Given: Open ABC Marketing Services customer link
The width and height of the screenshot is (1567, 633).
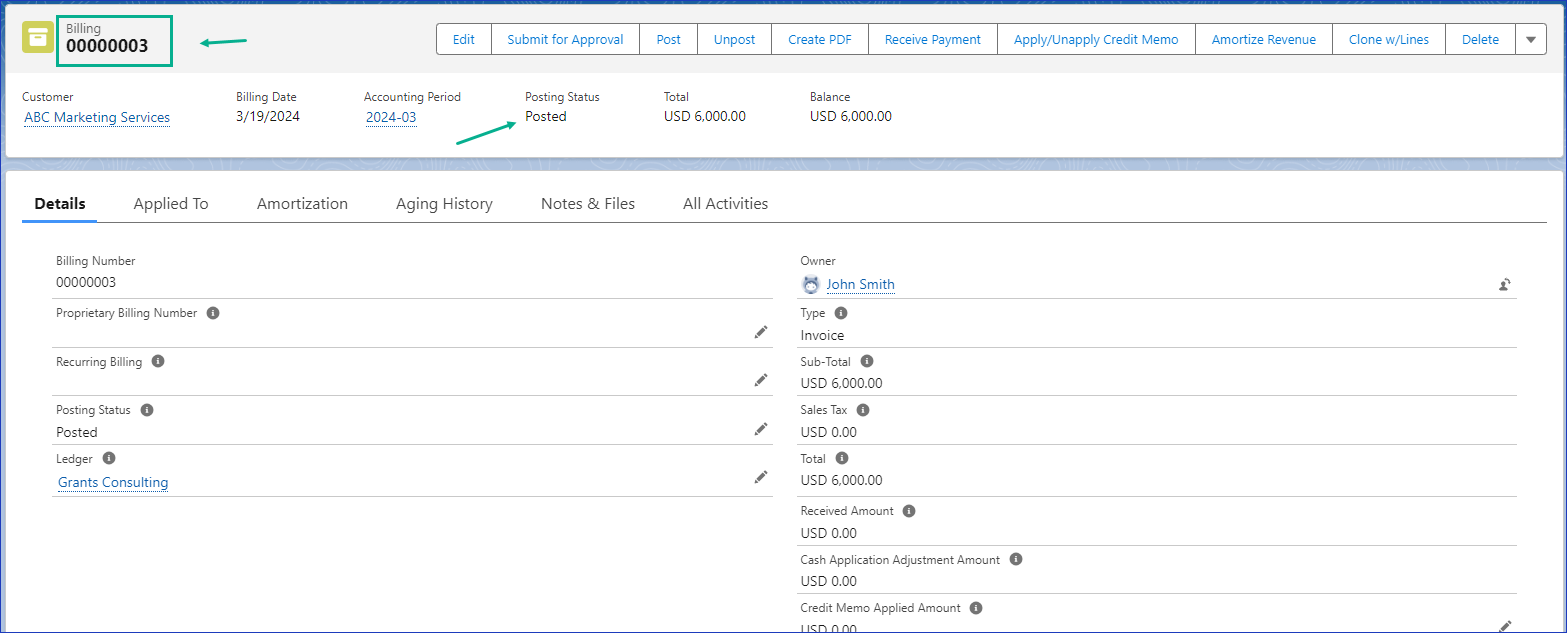Looking at the screenshot, I should pyautogui.click(x=97, y=118).
